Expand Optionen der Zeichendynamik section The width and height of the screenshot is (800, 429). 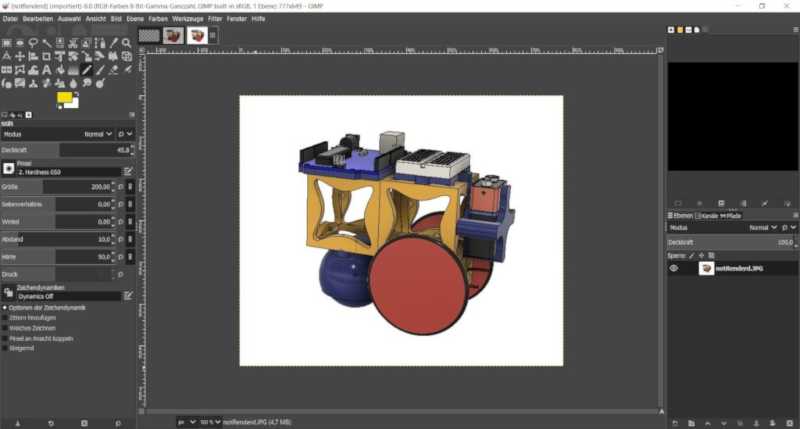5,308
